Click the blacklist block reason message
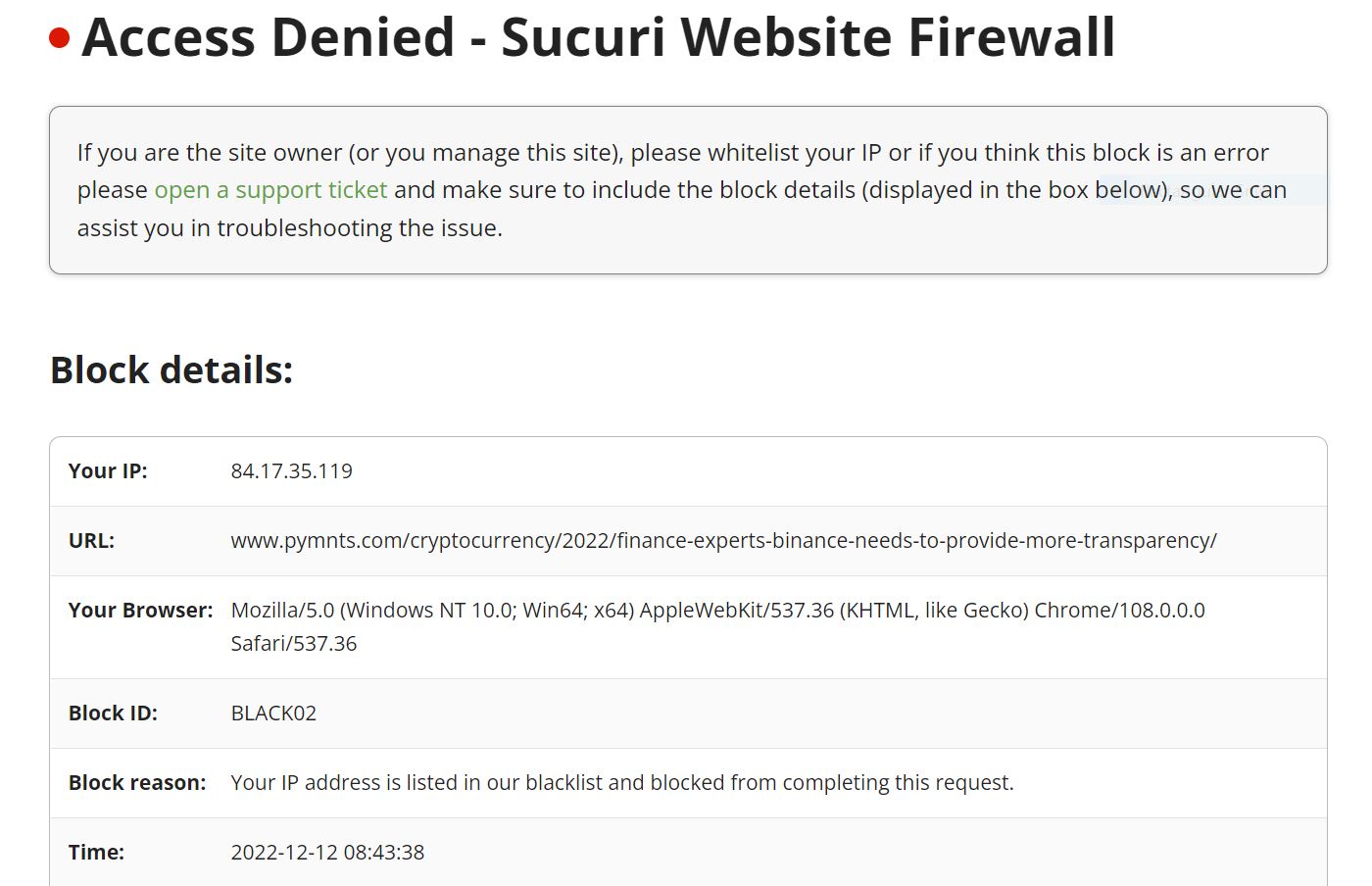The height and width of the screenshot is (886, 1372). tap(622, 783)
